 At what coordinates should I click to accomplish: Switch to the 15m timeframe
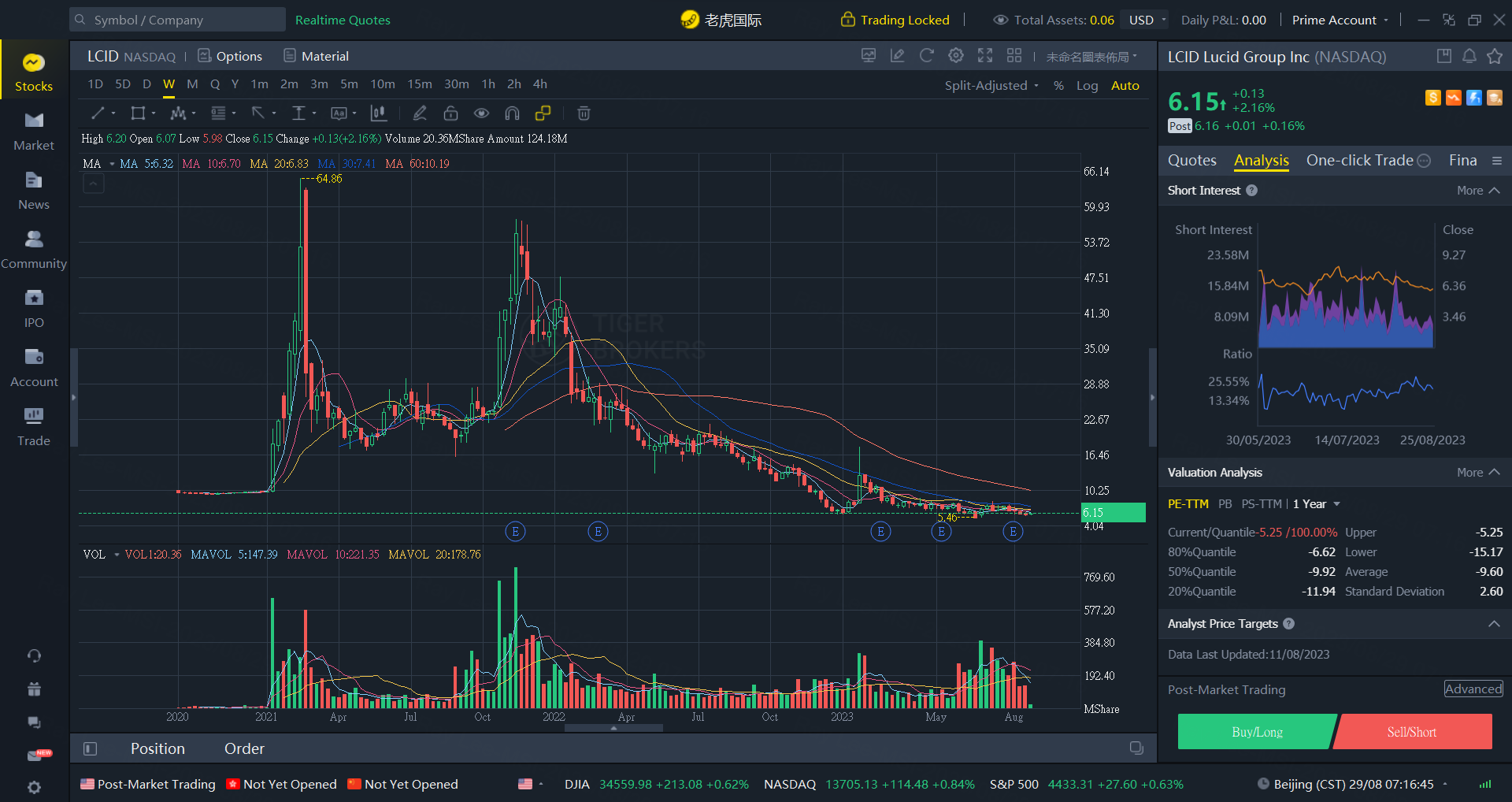[419, 84]
